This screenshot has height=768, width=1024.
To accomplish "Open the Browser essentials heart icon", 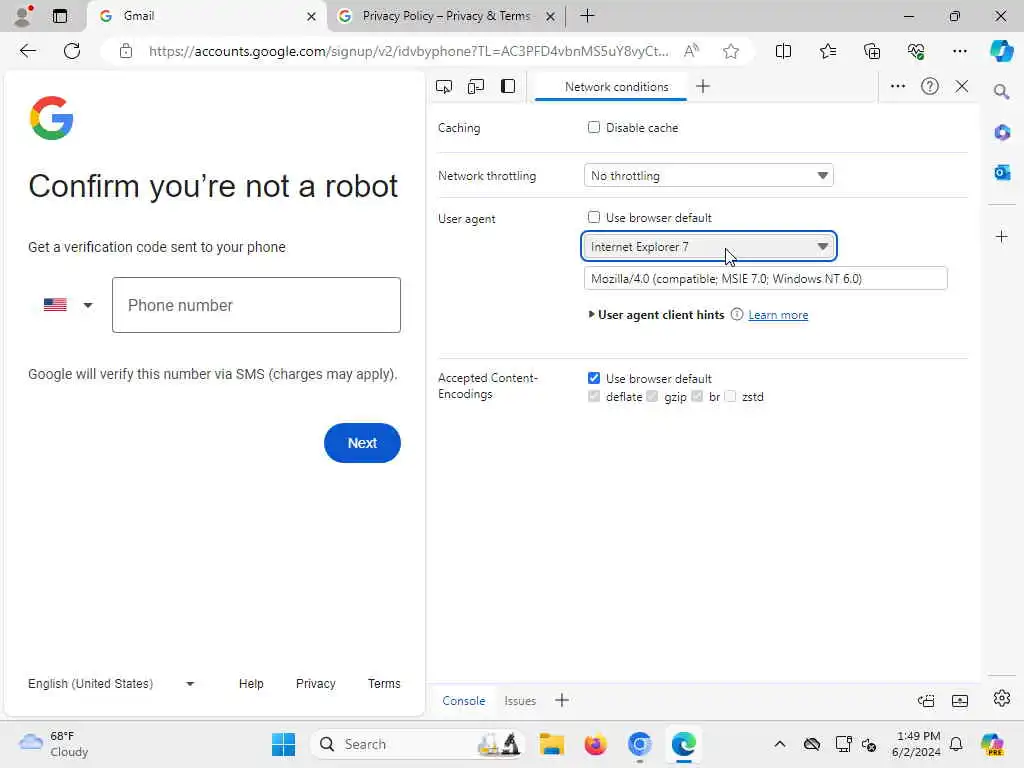I will click(x=916, y=51).
